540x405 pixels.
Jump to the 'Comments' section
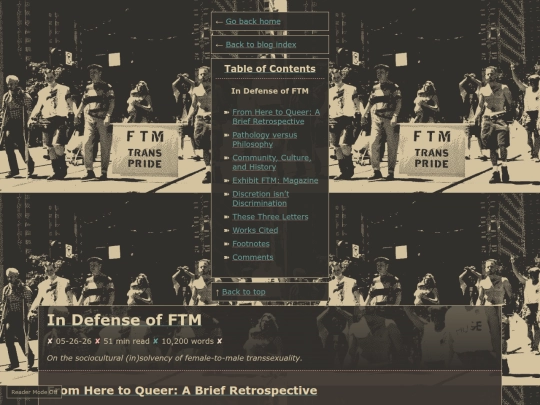(x=252, y=257)
